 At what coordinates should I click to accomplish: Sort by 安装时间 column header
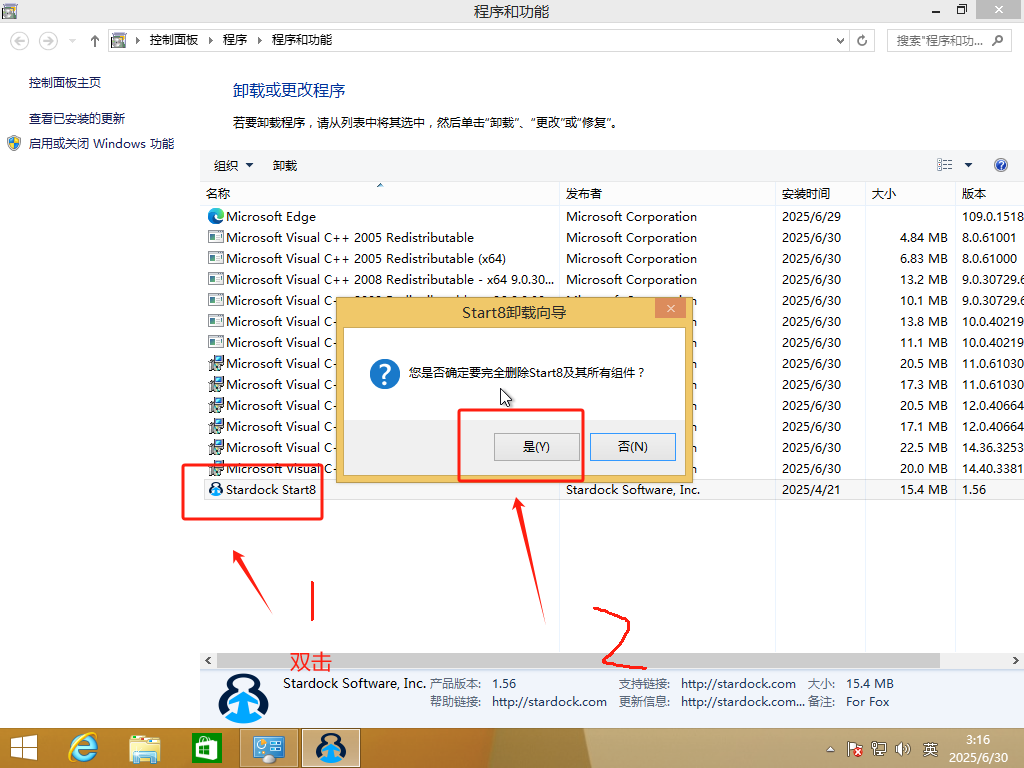(x=820, y=193)
